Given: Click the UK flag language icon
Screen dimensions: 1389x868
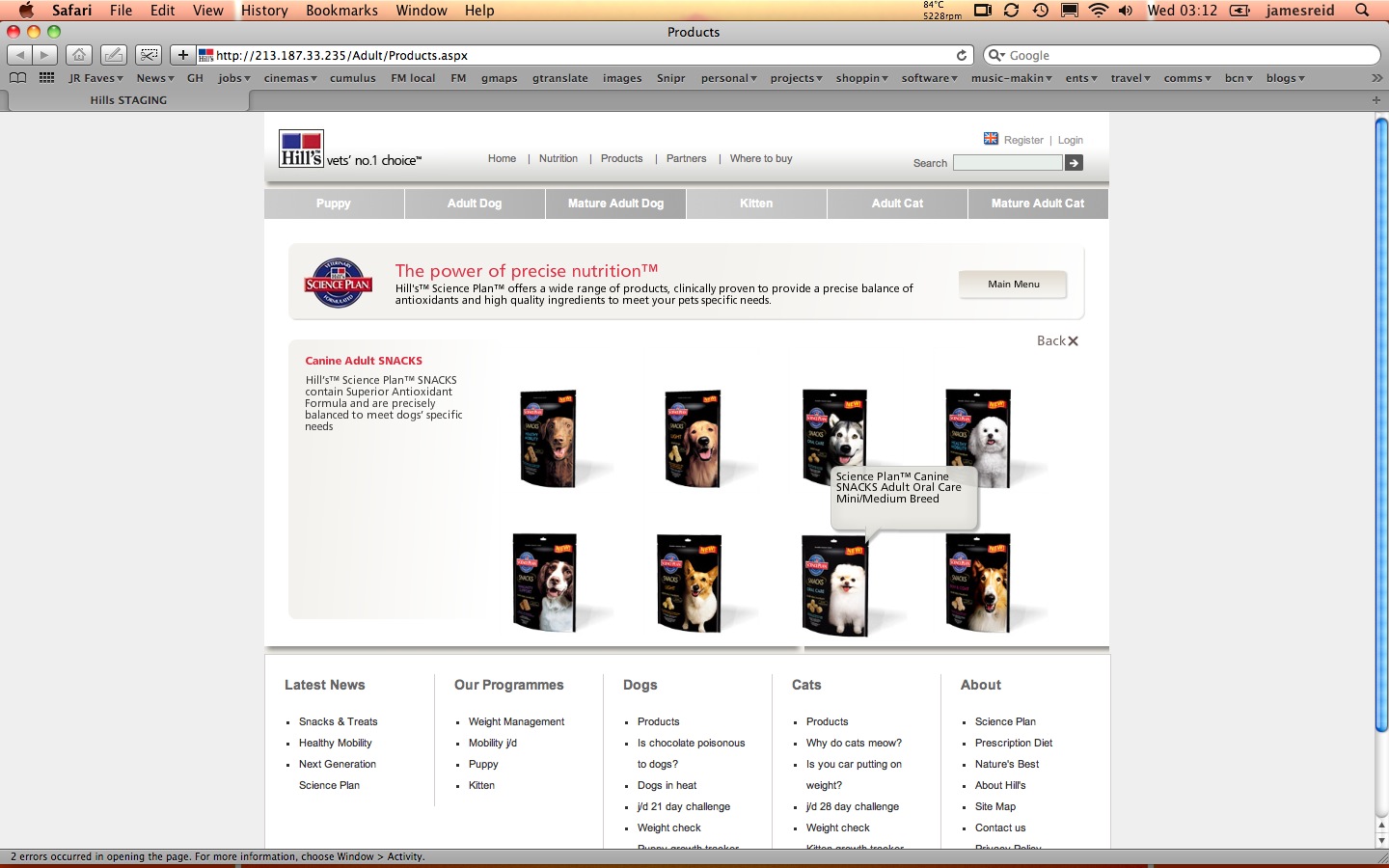Looking at the screenshot, I should (991, 139).
